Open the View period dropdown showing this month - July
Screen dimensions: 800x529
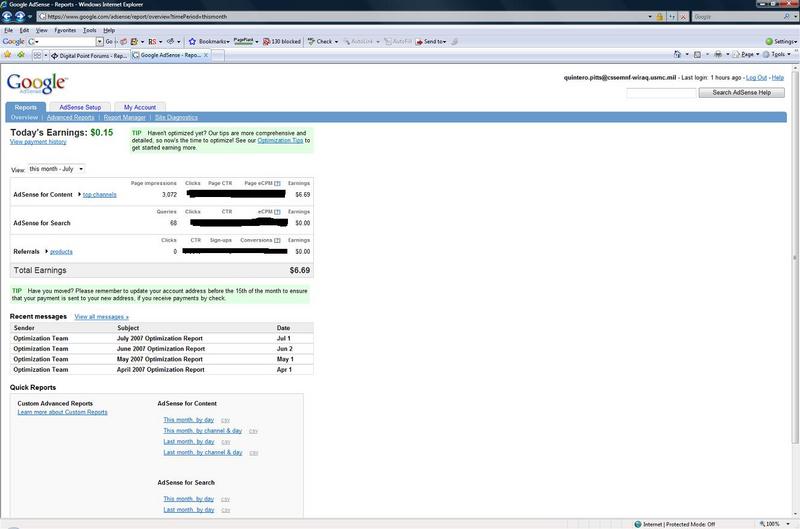[56, 169]
